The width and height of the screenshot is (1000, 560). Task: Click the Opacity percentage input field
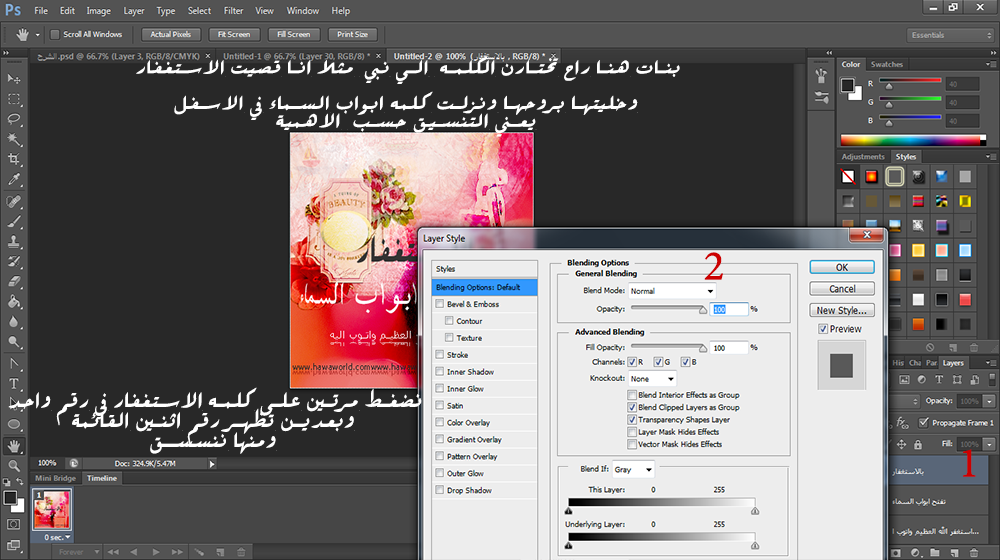click(729, 310)
